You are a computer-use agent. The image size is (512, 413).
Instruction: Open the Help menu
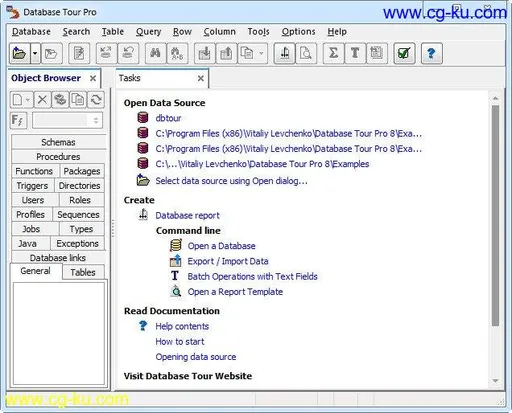tap(337, 32)
